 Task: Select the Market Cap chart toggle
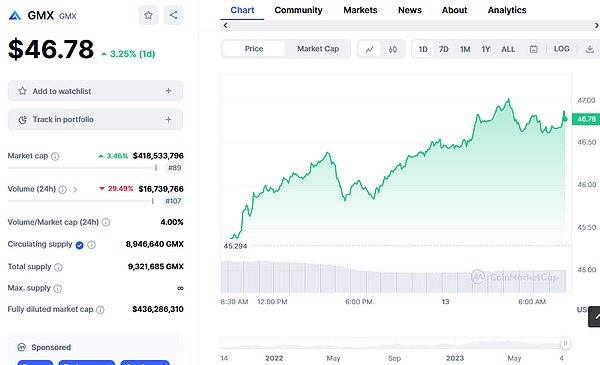(x=318, y=49)
